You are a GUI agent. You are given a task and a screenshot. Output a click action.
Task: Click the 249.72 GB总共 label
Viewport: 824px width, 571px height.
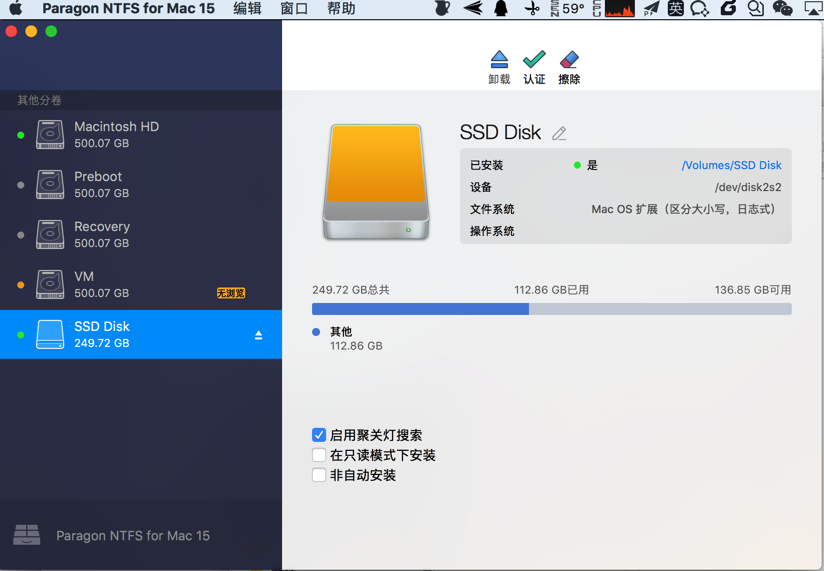point(351,290)
